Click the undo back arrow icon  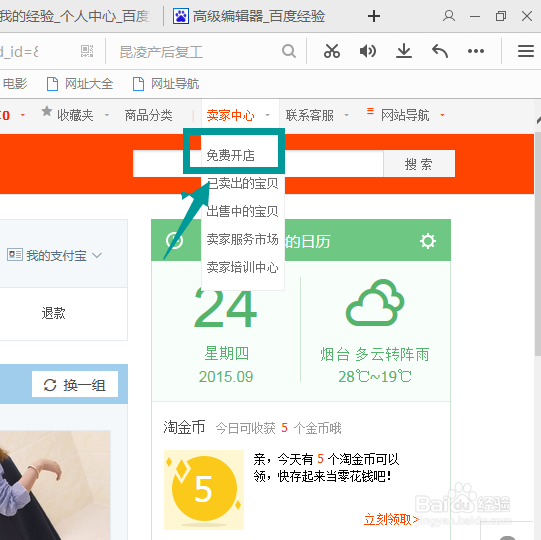[x=440, y=51]
